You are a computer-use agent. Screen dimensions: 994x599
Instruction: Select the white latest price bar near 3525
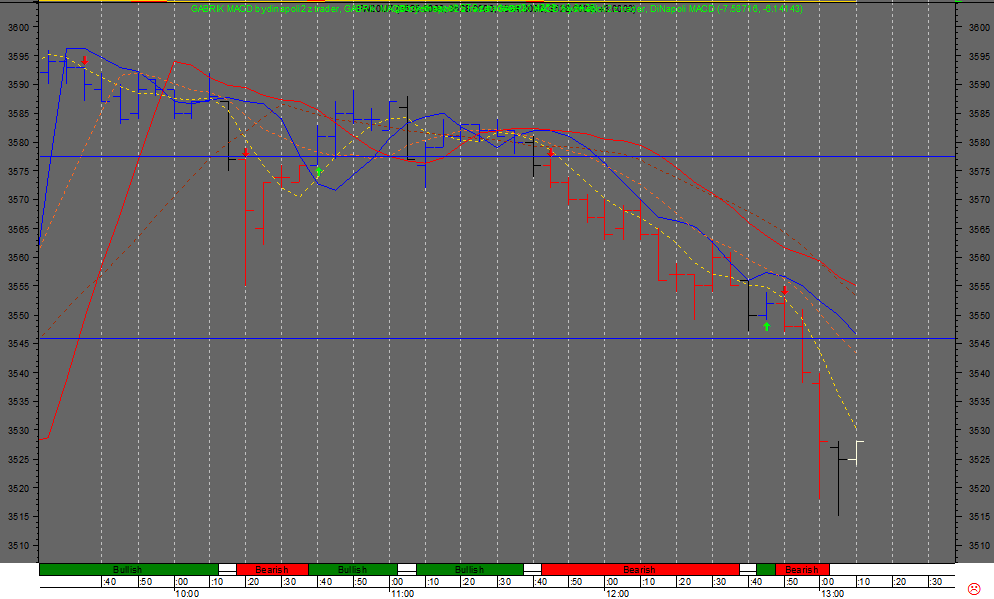point(856,453)
